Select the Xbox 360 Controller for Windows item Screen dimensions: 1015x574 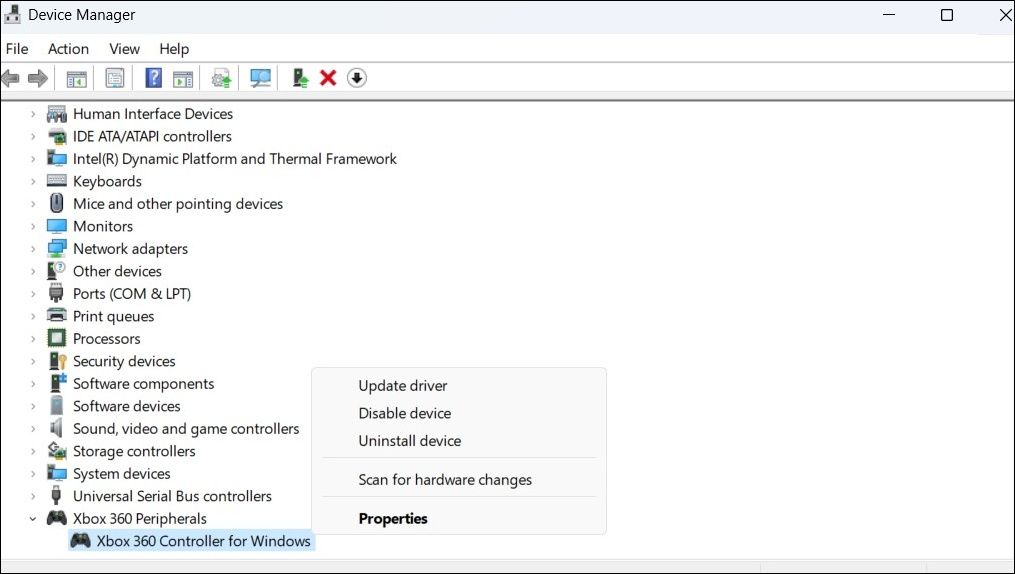pyautogui.click(x=203, y=541)
